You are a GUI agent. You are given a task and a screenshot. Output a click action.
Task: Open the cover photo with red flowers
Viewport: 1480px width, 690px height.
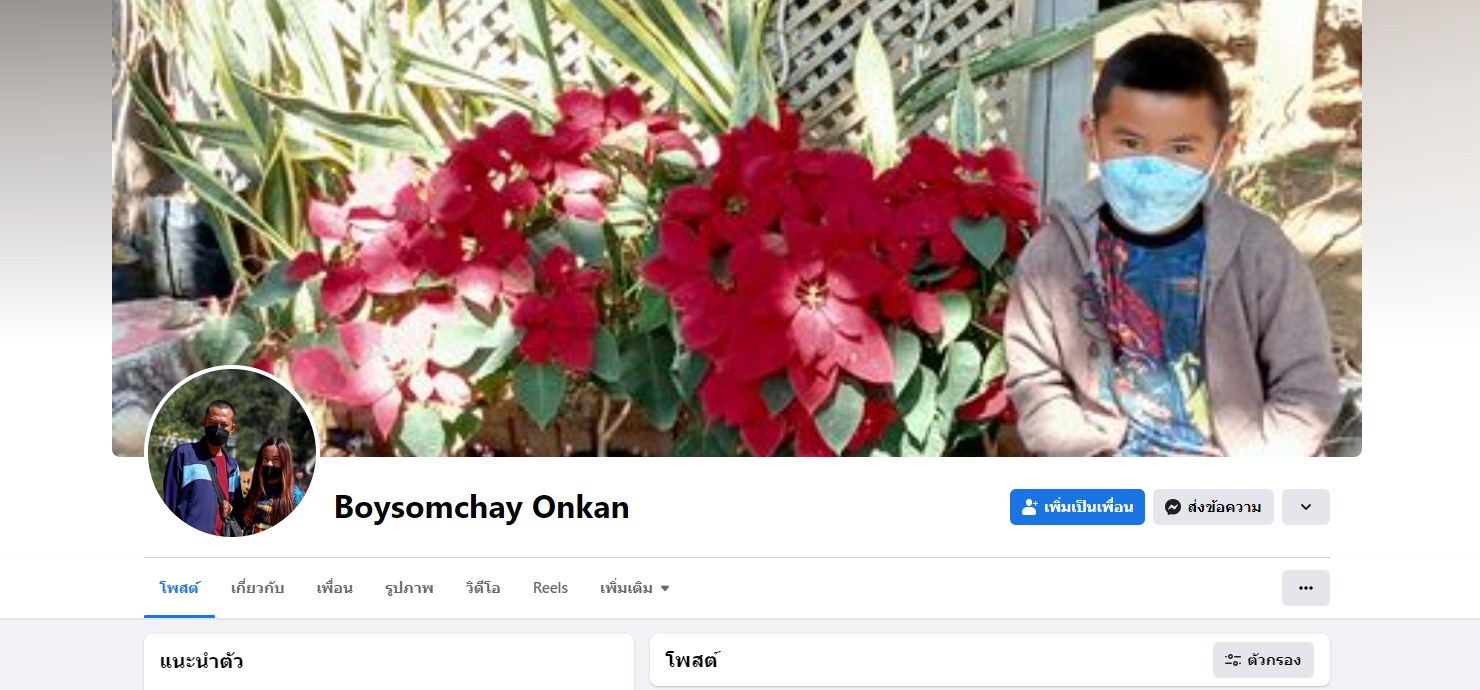[x=737, y=228]
